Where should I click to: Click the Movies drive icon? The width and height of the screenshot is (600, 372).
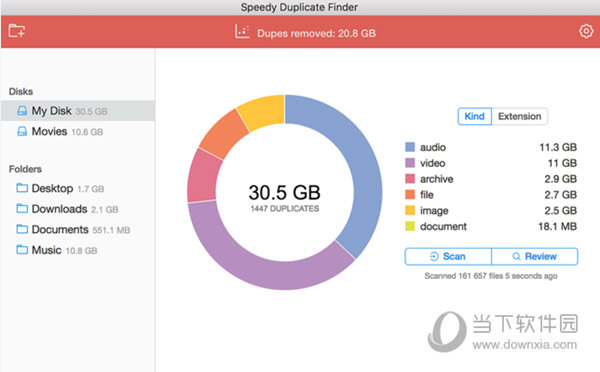click(22, 132)
